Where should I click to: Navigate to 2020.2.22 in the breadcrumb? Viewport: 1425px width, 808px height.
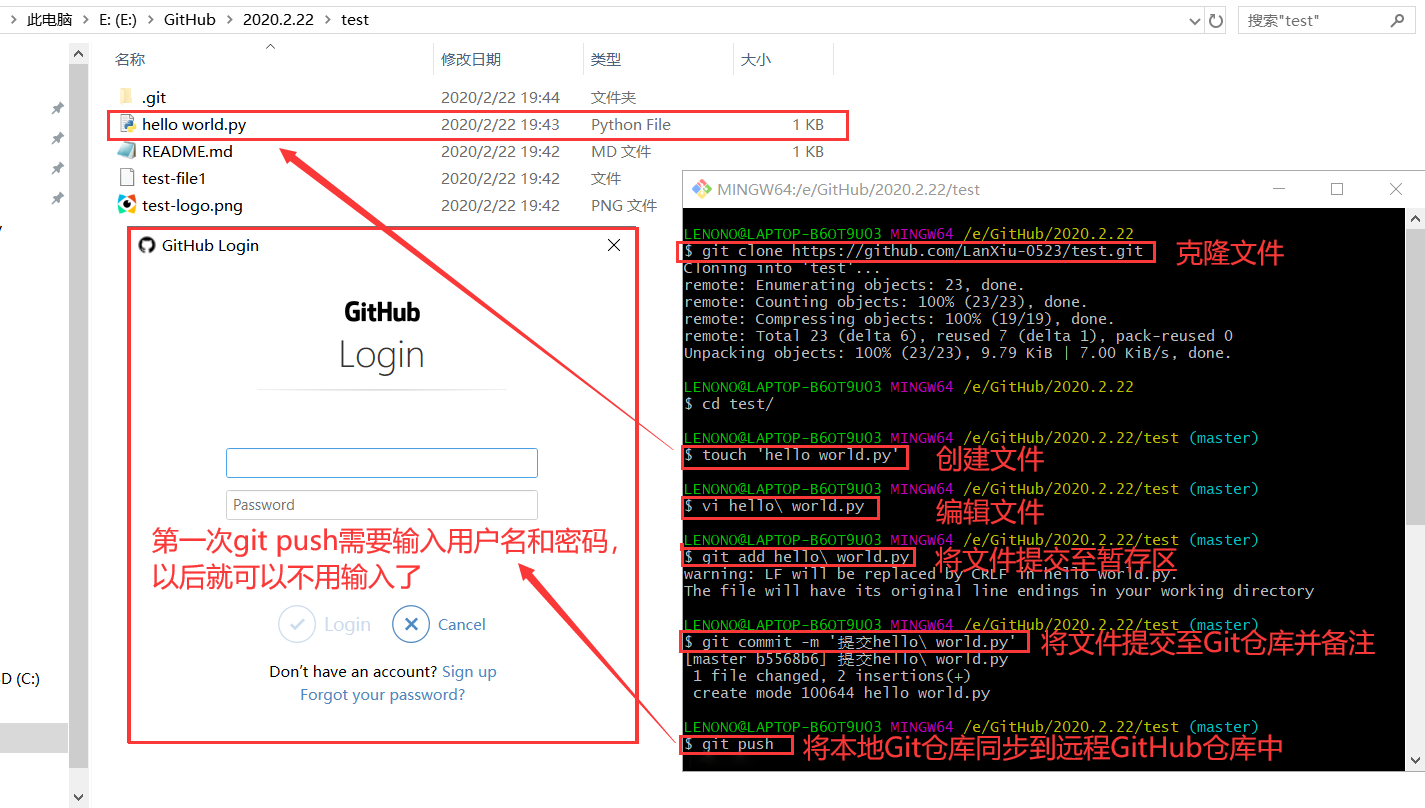(278, 19)
